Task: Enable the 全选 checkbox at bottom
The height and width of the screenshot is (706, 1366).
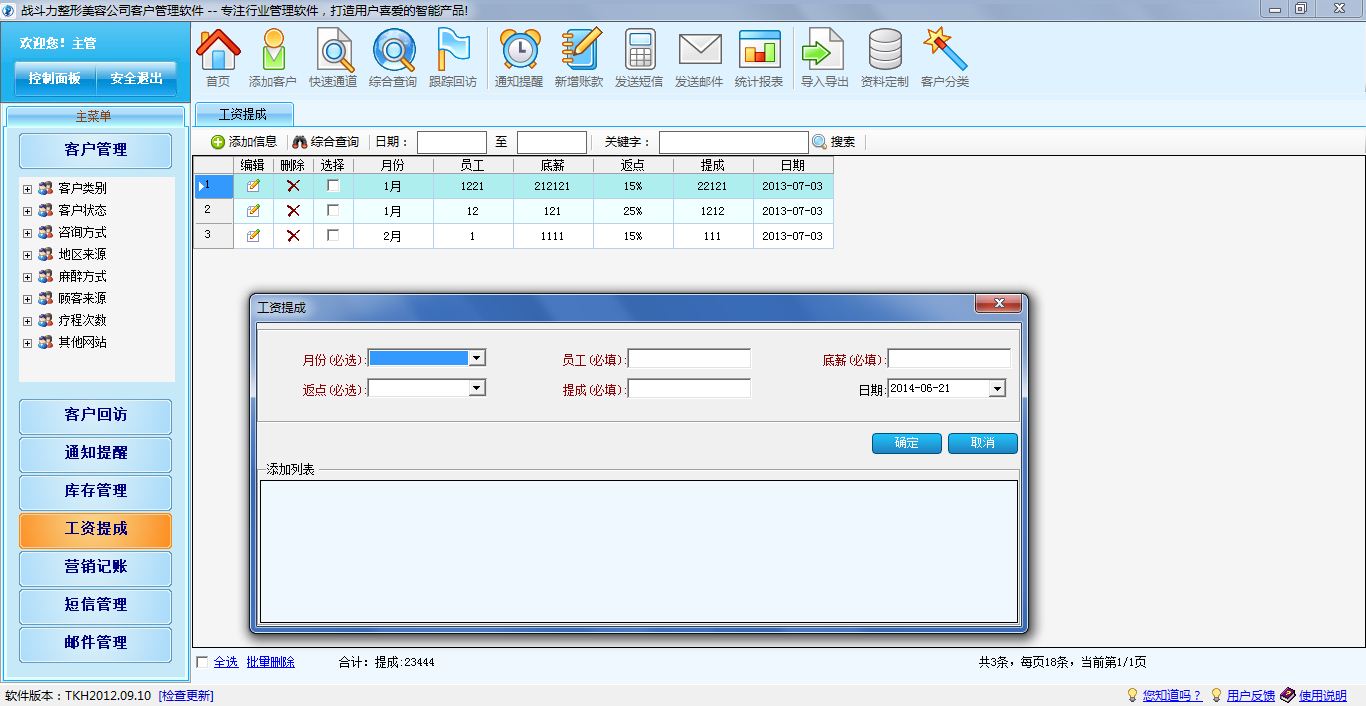Action: click(x=203, y=662)
